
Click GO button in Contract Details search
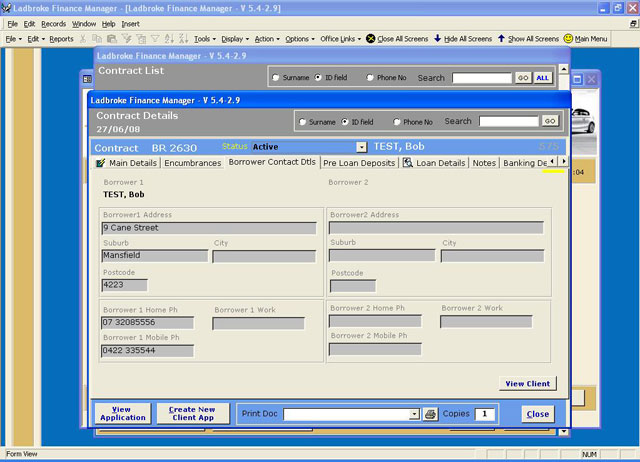coord(550,121)
